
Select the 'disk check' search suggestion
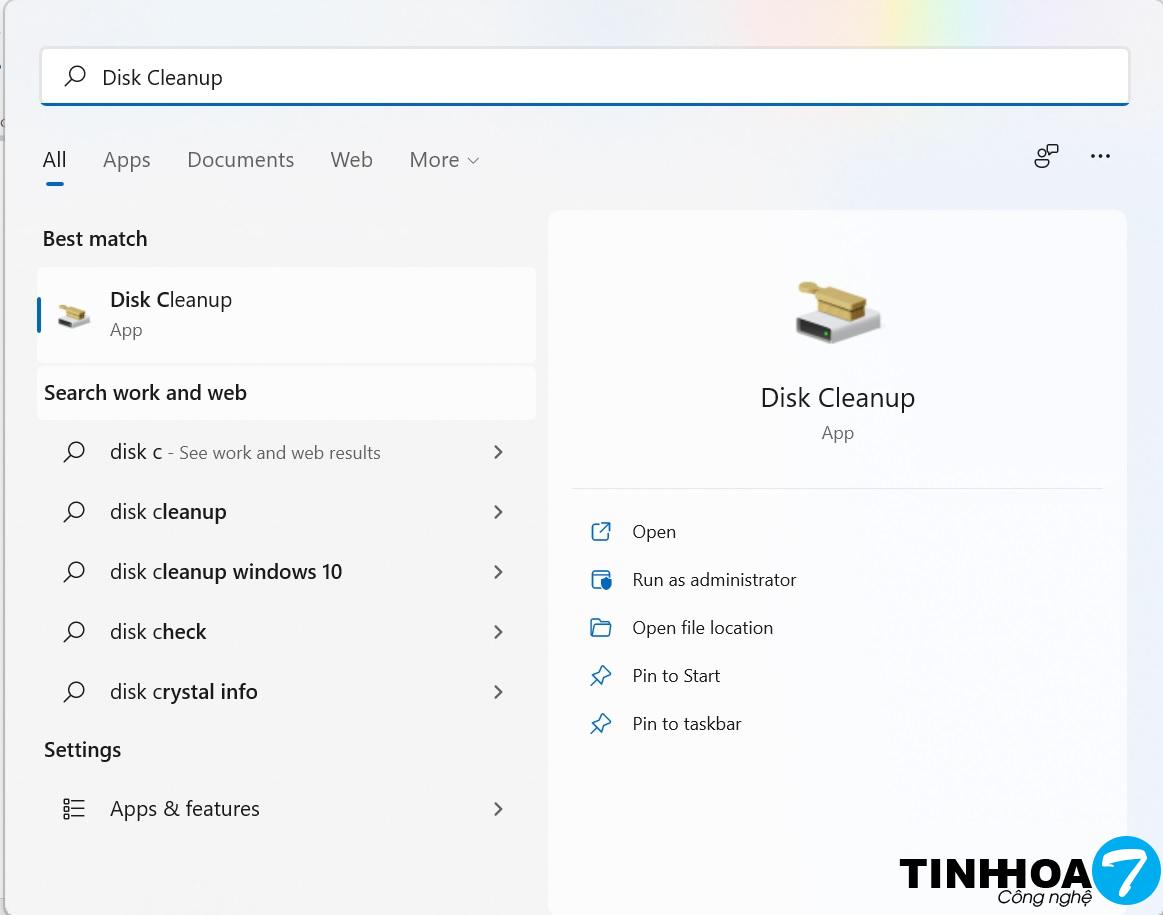tap(158, 632)
